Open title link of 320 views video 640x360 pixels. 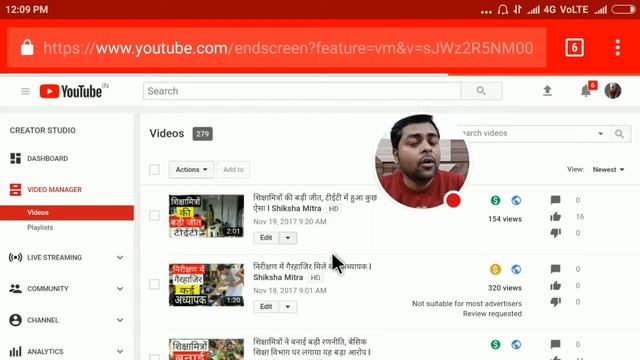click(312, 272)
